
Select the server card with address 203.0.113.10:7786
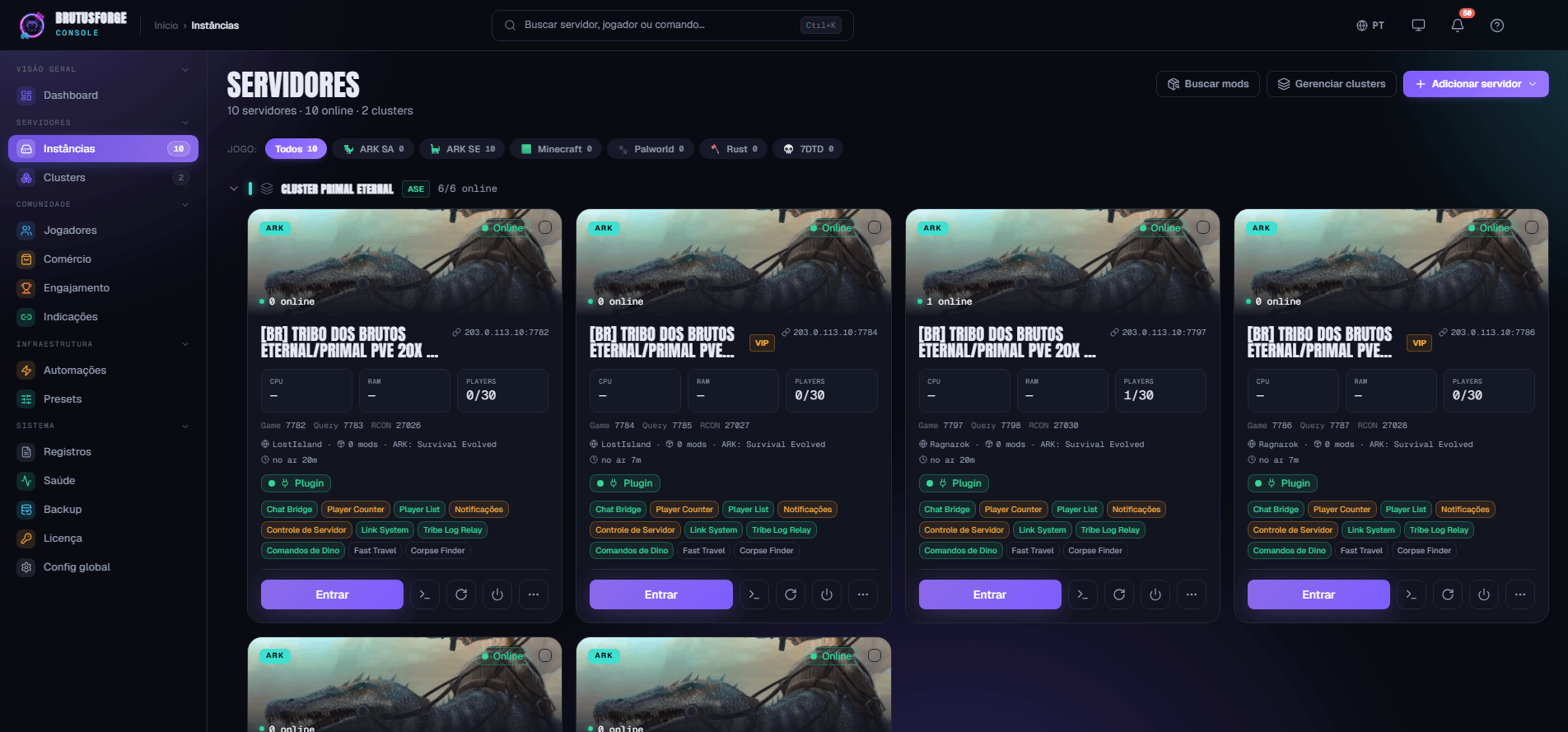pyautogui.click(x=1532, y=227)
